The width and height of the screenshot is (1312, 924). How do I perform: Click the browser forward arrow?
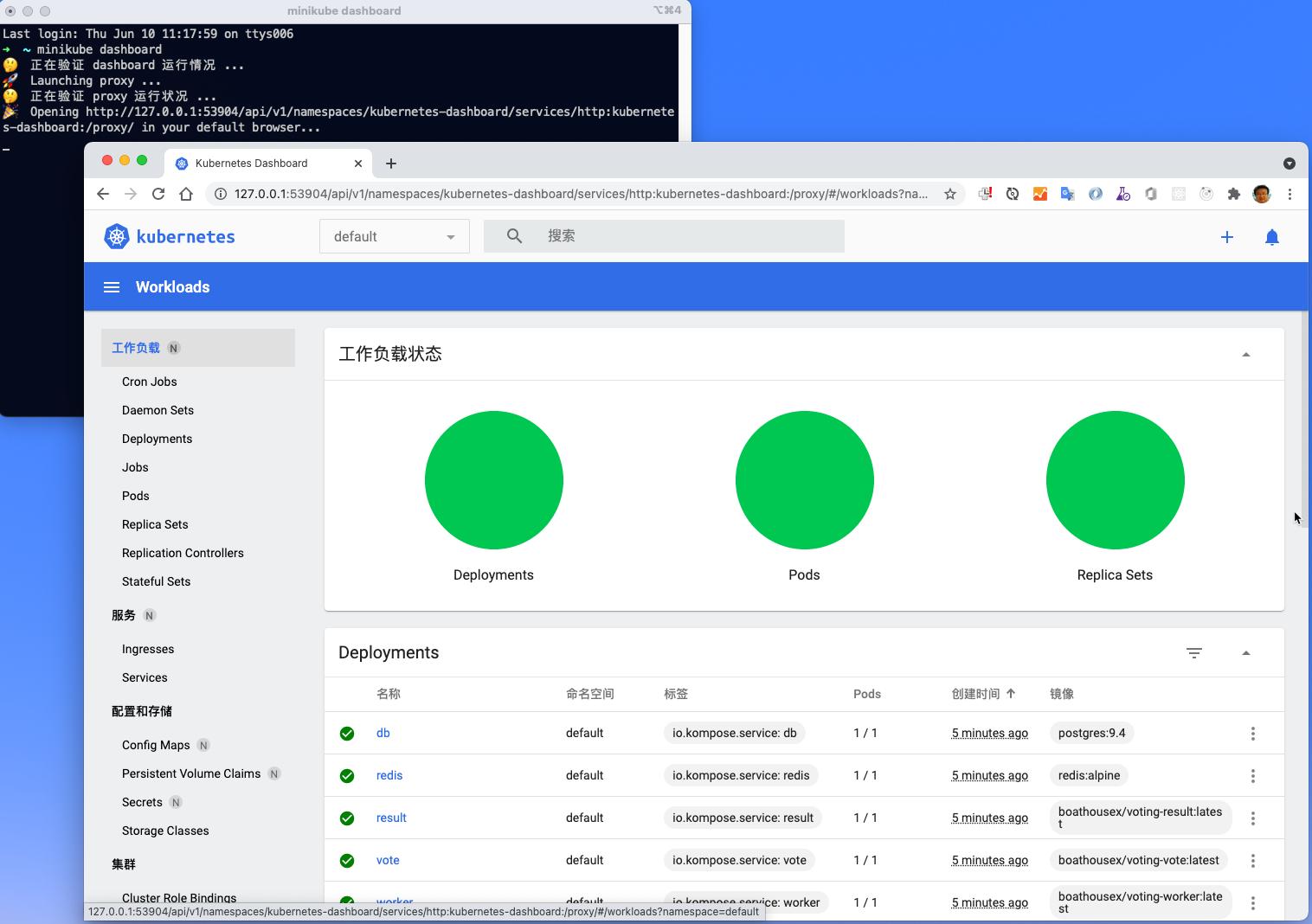click(131, 194)
